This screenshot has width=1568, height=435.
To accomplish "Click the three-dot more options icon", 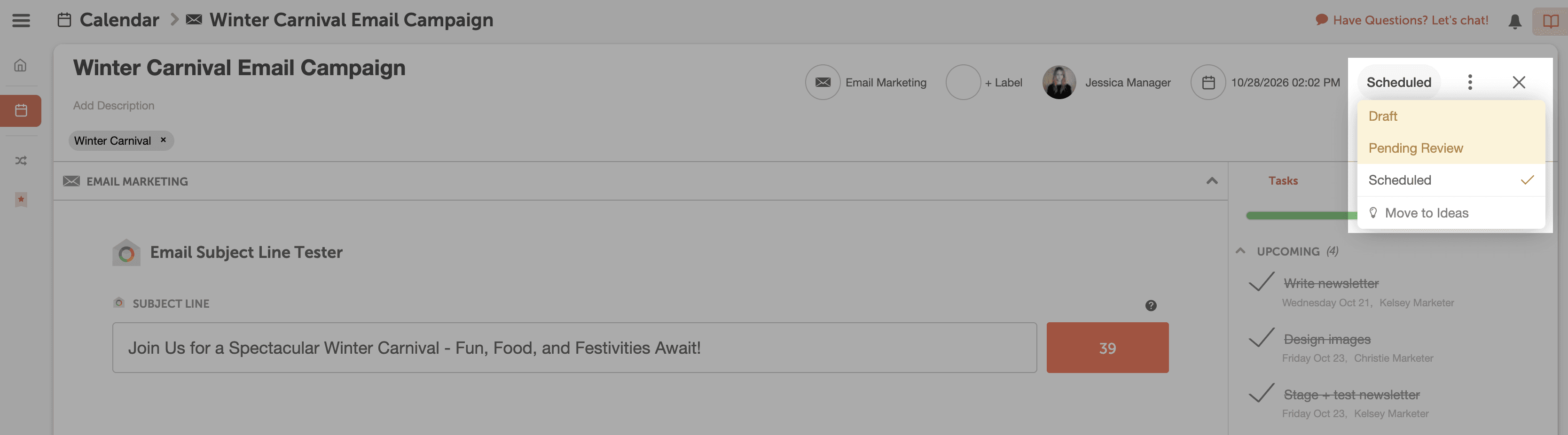I will click(x=1469, y=82).
